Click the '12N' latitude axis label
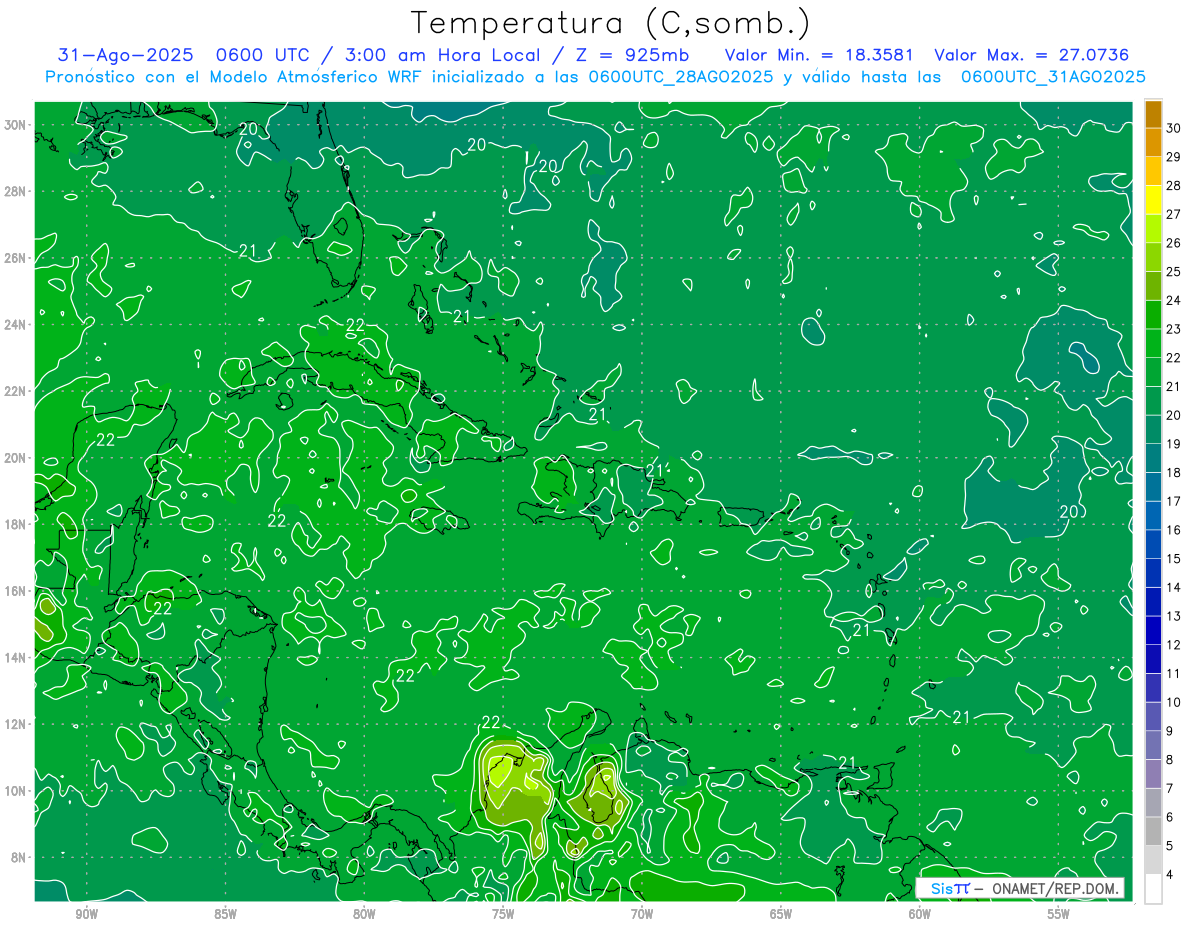The width and height of the screenshot is (1200, 927). click(x=17, y=724)
